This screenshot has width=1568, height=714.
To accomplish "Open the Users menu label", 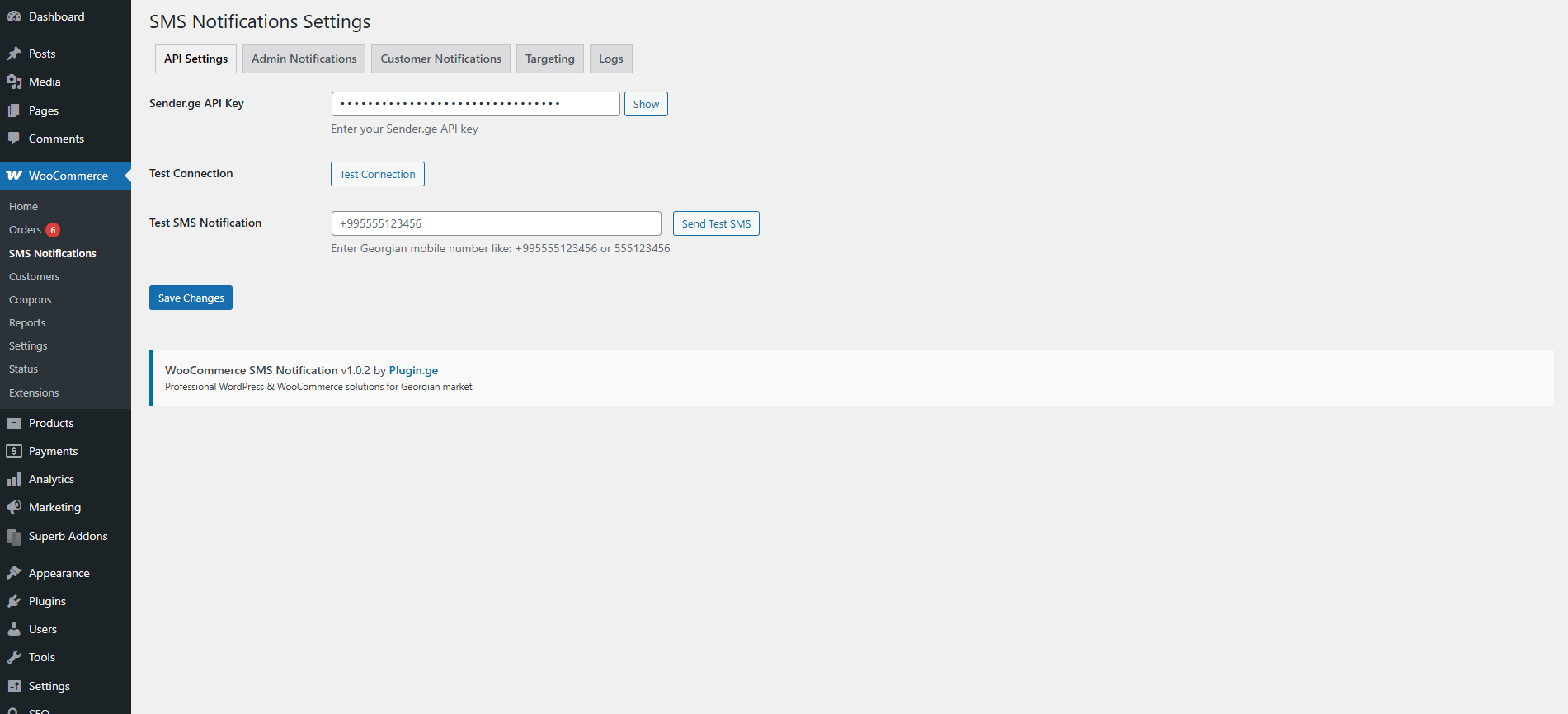I will (43, 629).
